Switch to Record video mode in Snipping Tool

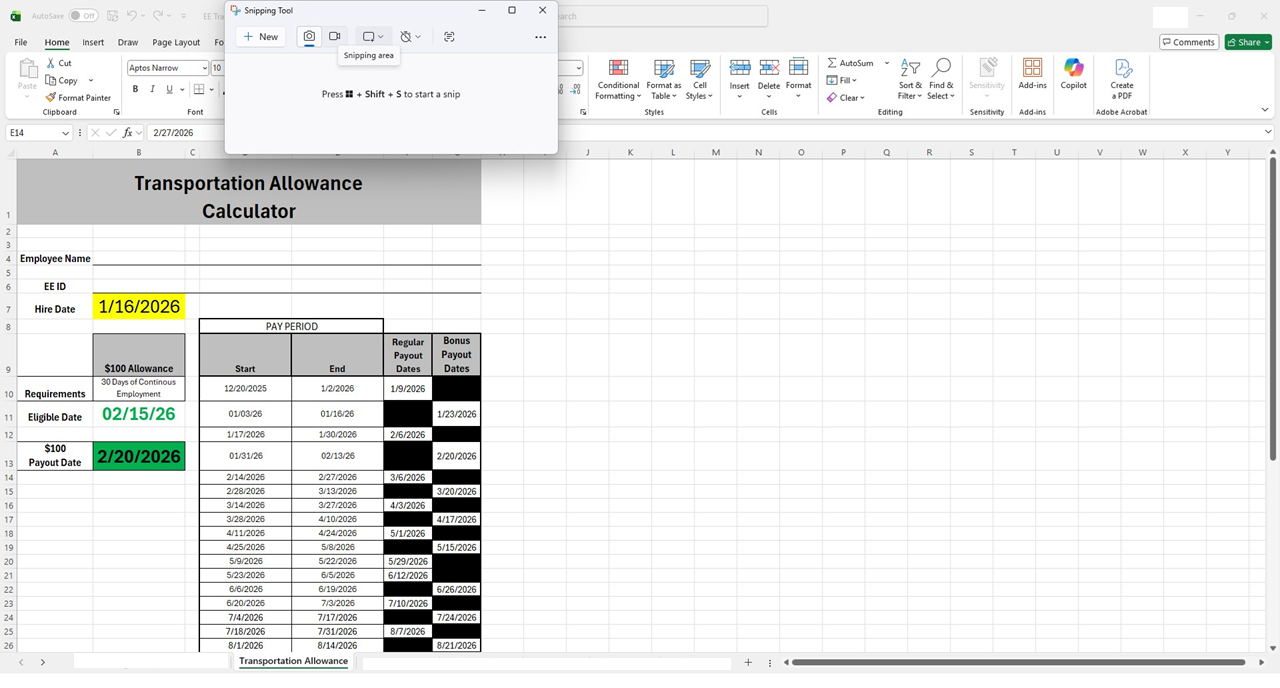tap(335, 36)
